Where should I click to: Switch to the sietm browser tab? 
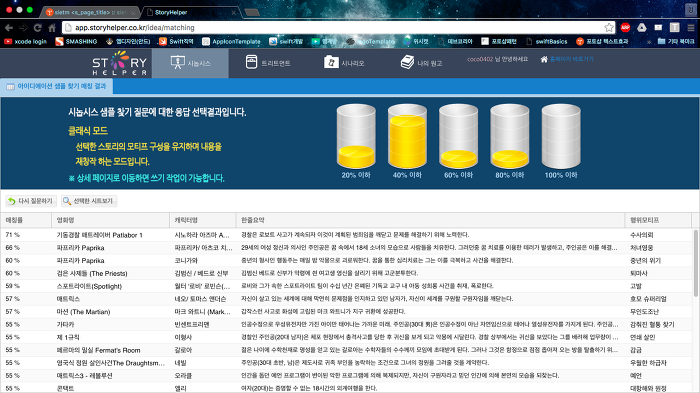[92, 12]
